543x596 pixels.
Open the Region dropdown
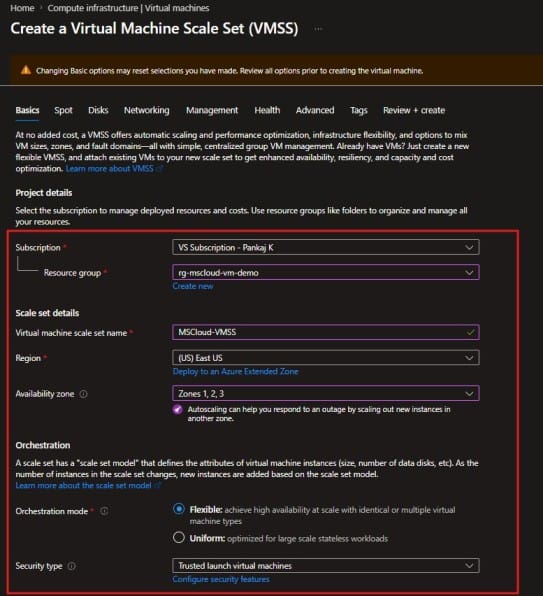pos(326,358)
